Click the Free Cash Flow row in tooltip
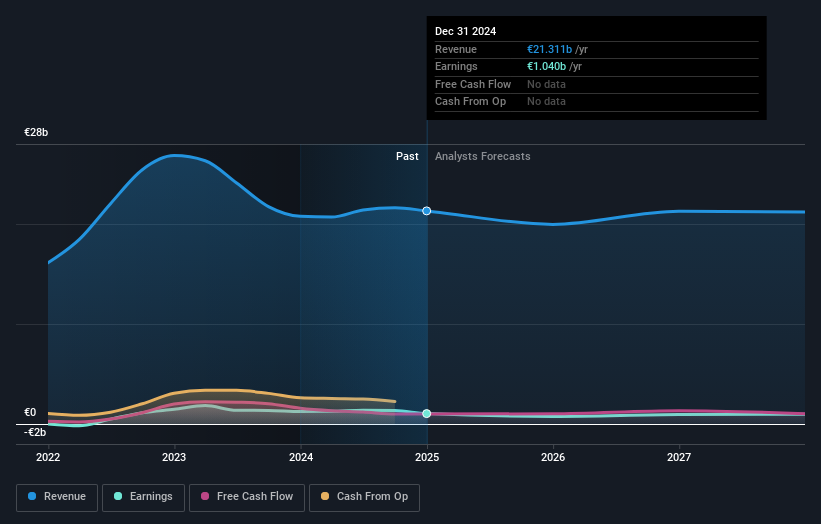 (596, 84)
